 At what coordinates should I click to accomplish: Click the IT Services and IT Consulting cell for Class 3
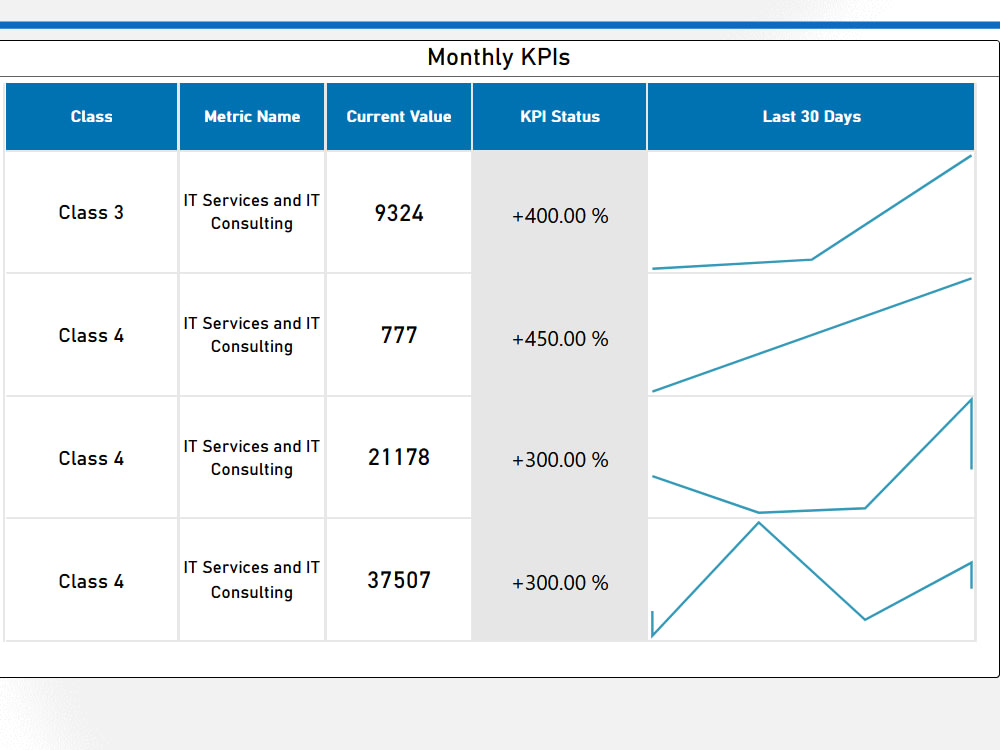click(x=251, y=212)
